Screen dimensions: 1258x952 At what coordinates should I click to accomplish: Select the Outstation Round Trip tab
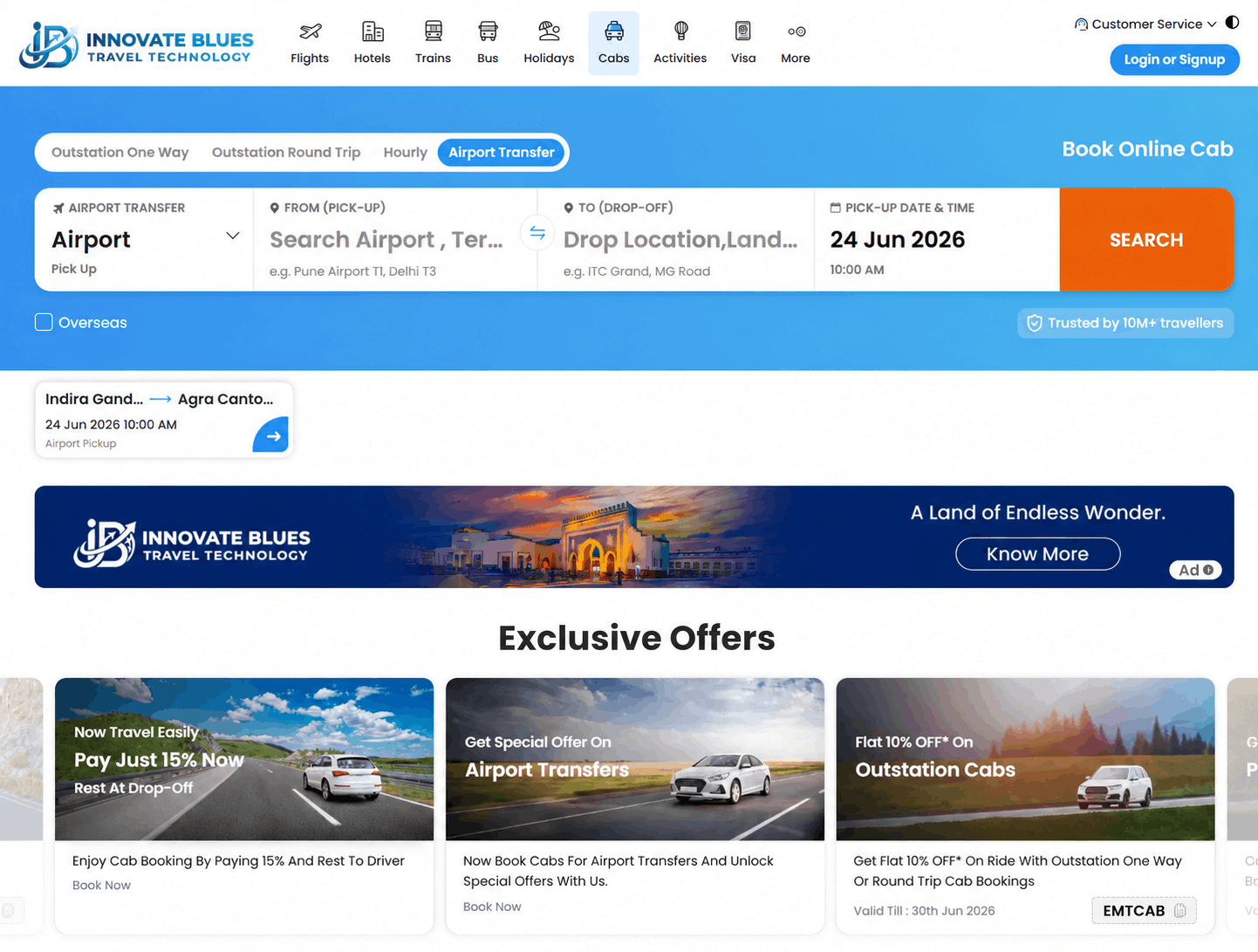tap(286, 152)
